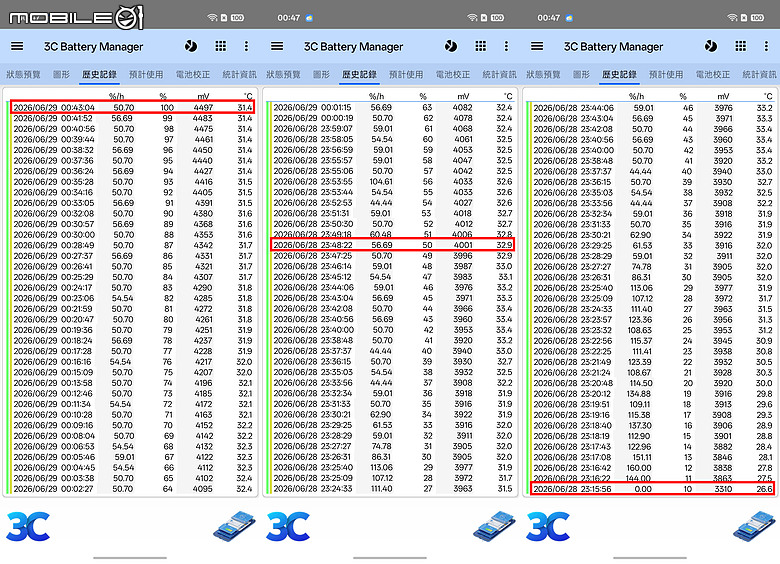The image size is (780, 564).
Task: Open hamburger menu in left panel
Action: coord(17,46)
